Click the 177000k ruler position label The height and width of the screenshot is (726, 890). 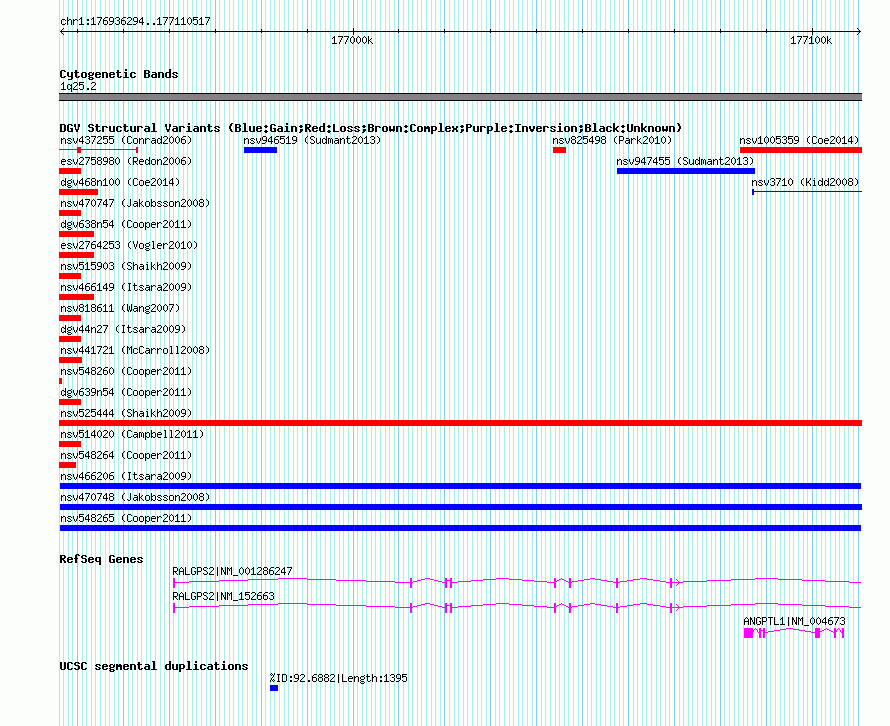[352, 40]
